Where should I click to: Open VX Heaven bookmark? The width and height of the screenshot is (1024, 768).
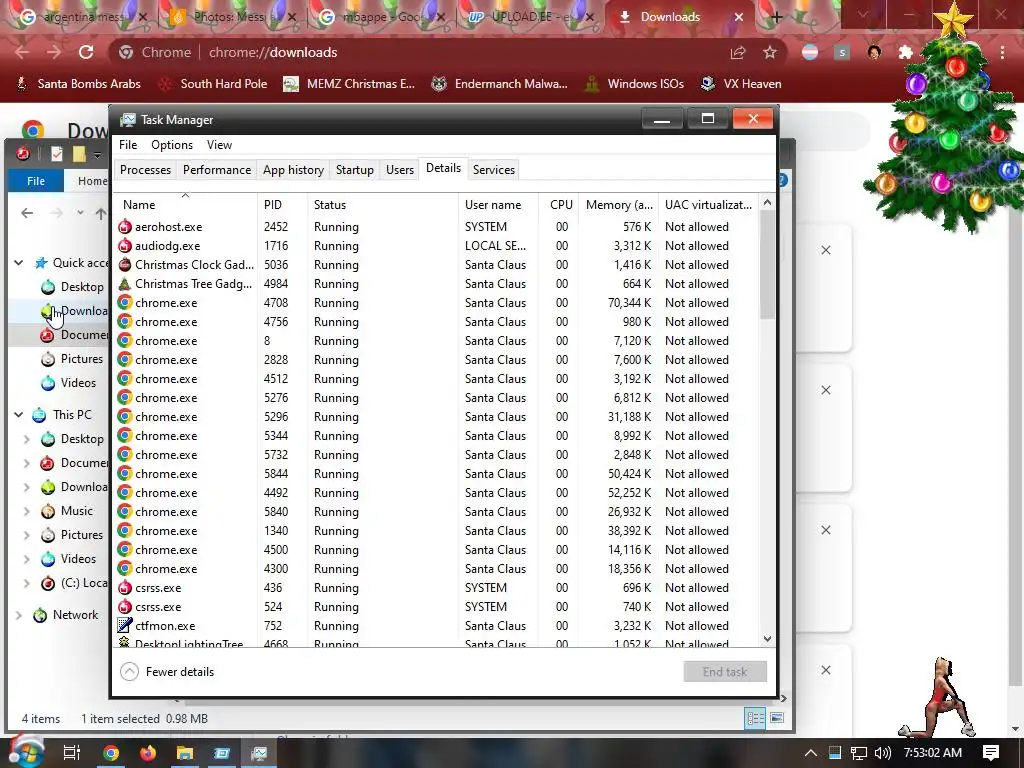(x=741, y=84)
